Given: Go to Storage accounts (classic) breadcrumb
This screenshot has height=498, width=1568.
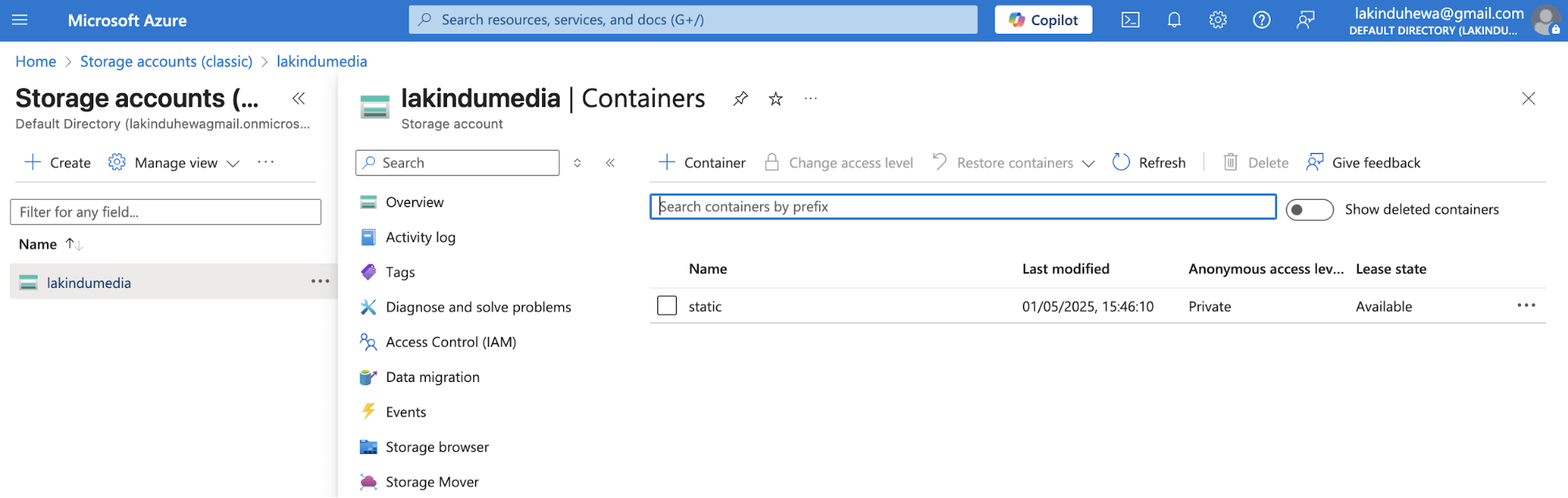Looking at the screenshot, I should [166, 61].
